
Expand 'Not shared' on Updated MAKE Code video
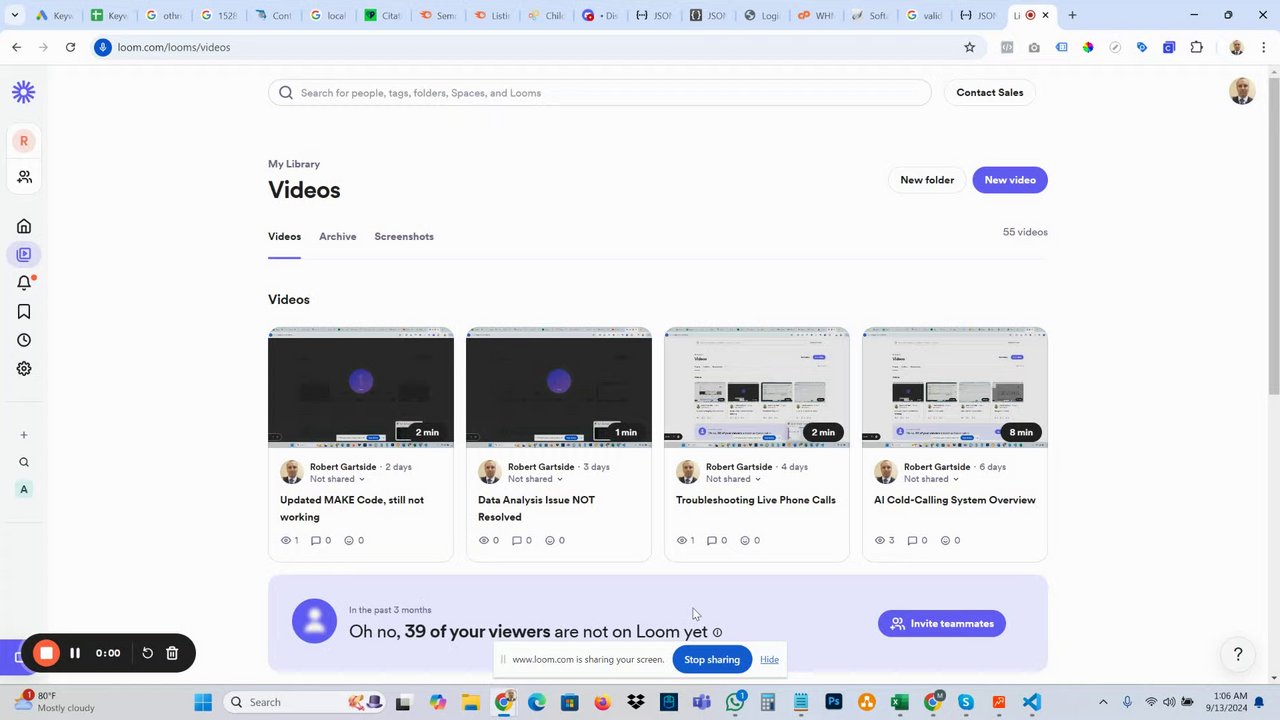click(x=338, y=479)
